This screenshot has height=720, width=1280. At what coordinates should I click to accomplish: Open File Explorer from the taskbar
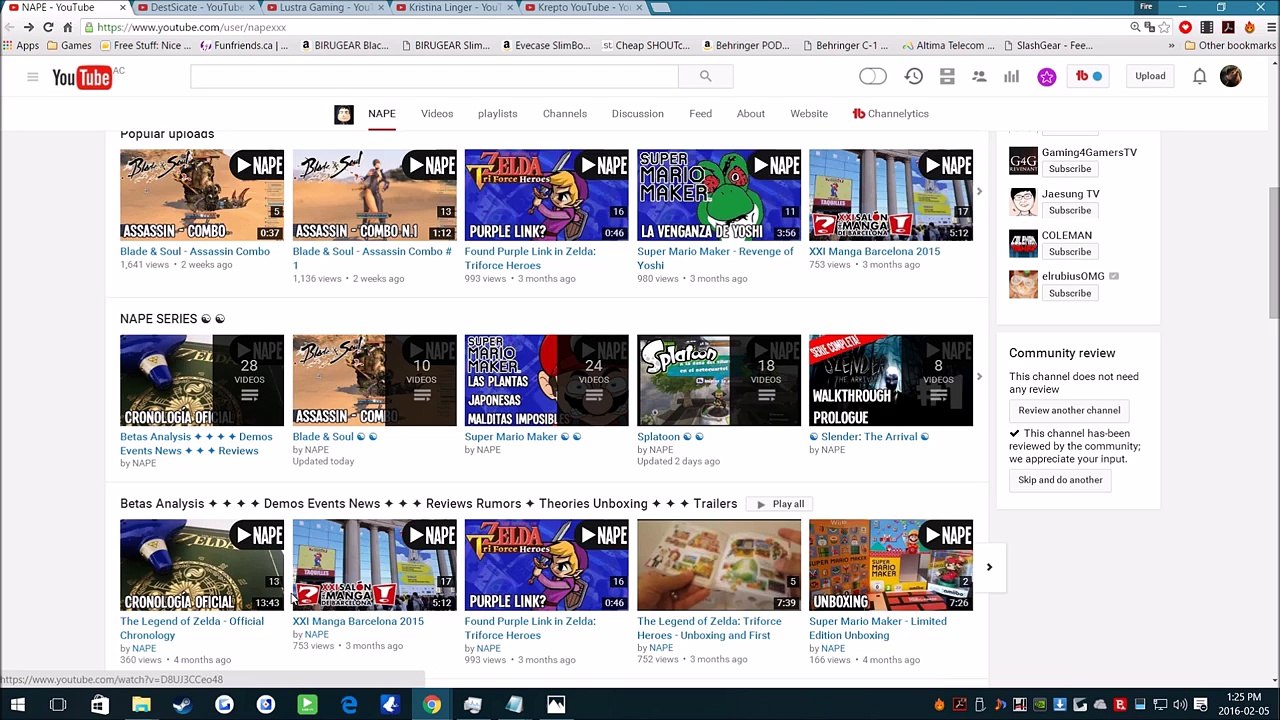point(141,705)
